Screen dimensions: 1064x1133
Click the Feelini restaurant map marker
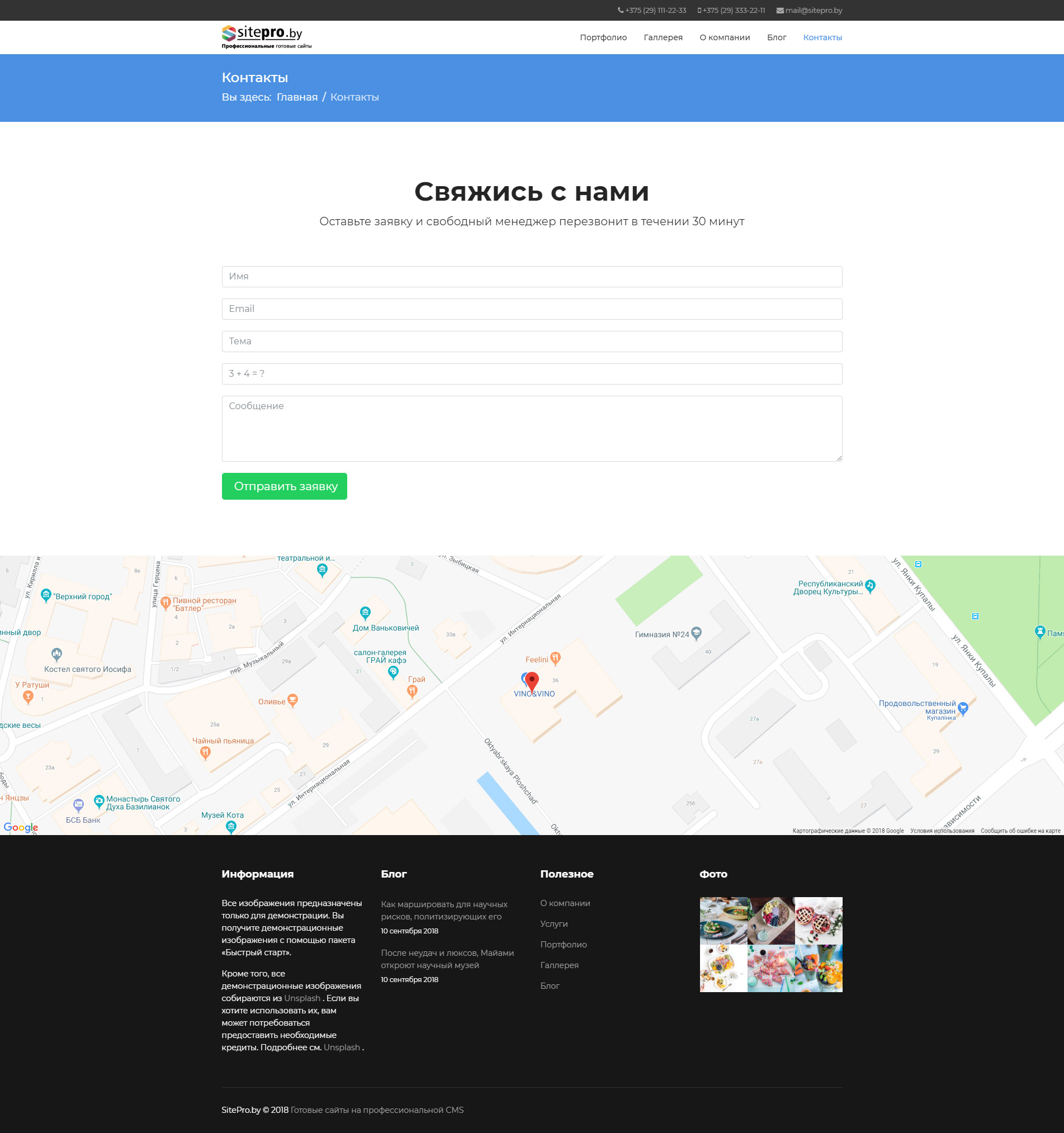[x=555, y=658]
